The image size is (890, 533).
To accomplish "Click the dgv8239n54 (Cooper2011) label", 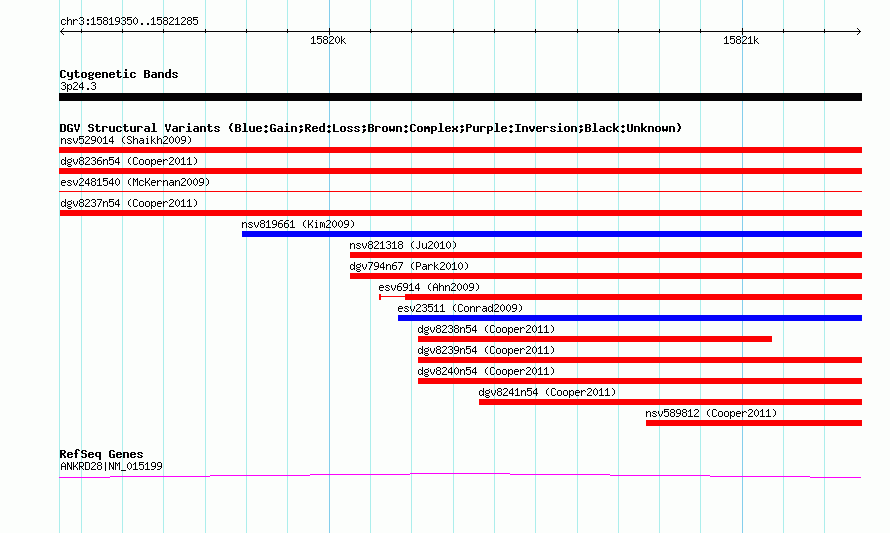I will pos(486,350).
